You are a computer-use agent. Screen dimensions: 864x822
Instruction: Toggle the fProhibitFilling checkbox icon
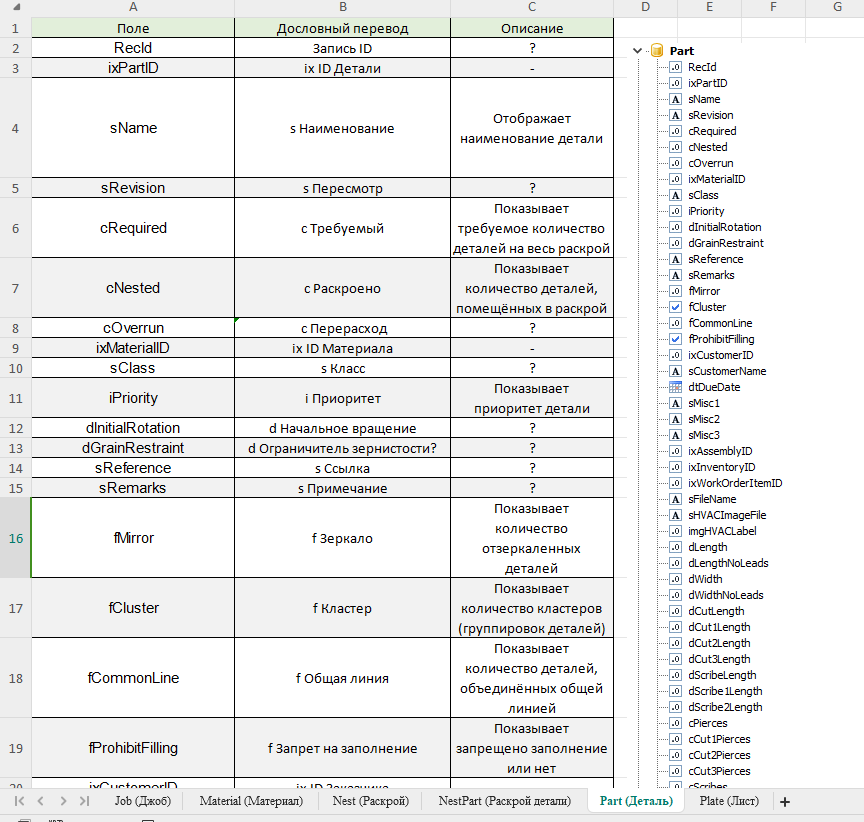(x=676, y=339)
